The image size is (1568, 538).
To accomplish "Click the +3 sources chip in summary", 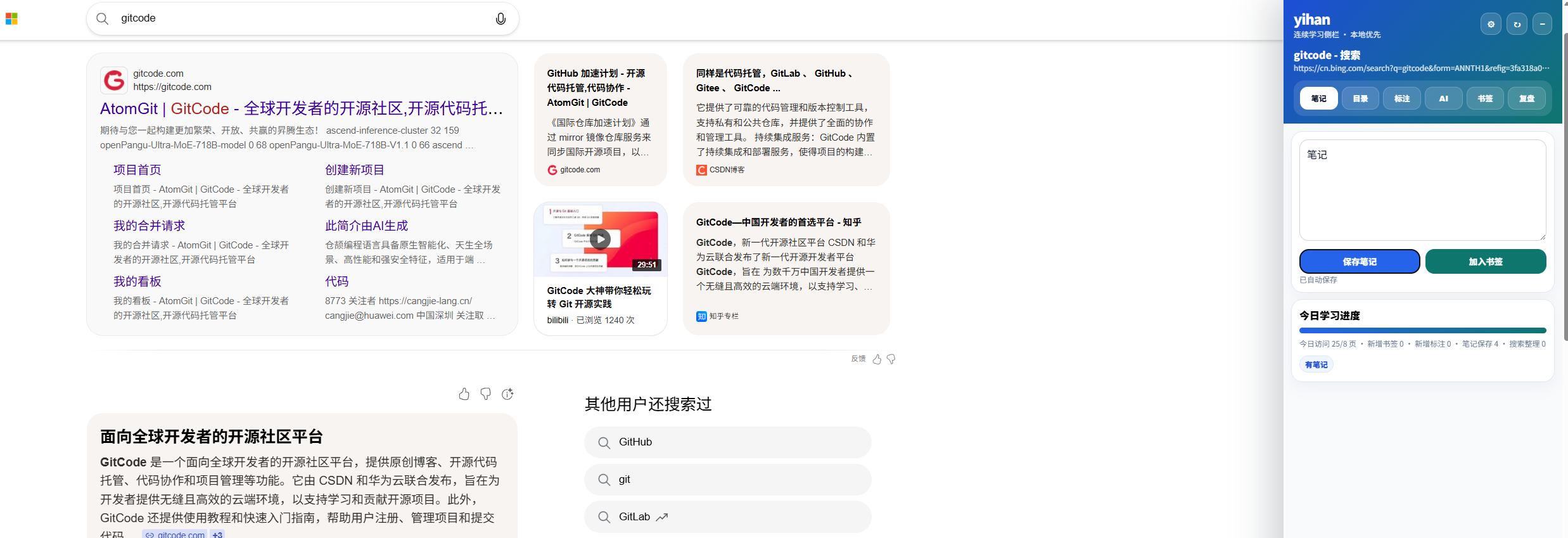I will (x=217, y=534).
